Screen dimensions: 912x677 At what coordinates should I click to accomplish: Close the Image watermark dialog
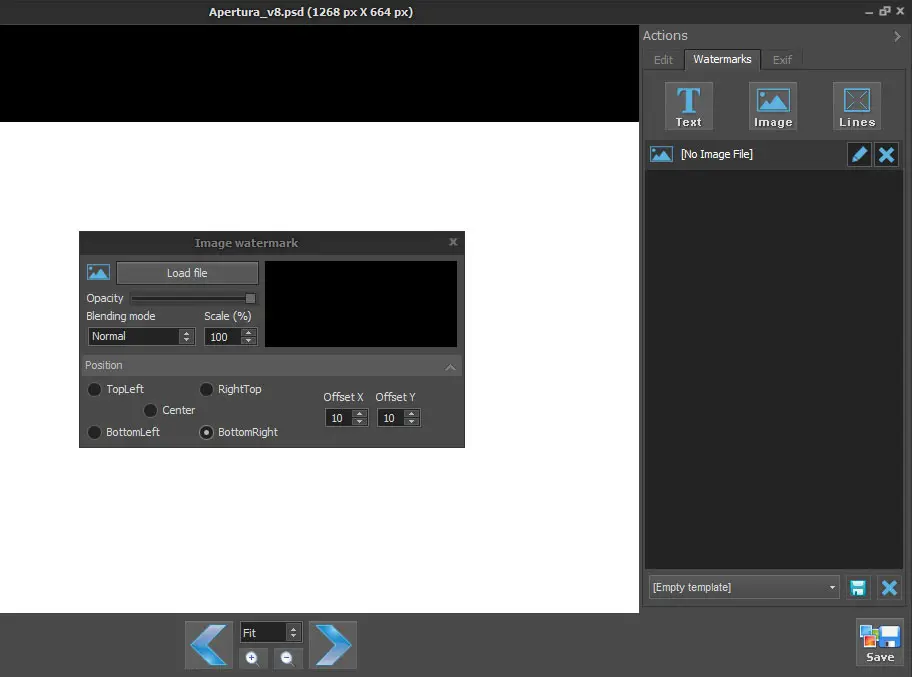453,242
